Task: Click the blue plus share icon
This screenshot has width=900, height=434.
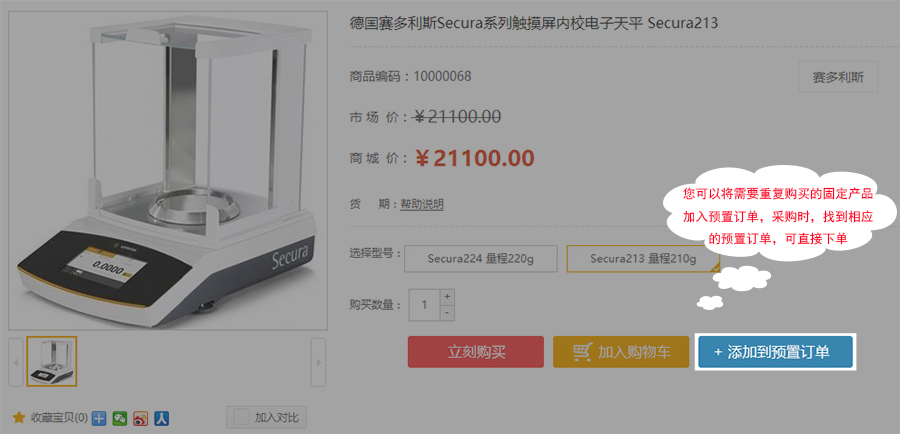Action: pos(99,418)
